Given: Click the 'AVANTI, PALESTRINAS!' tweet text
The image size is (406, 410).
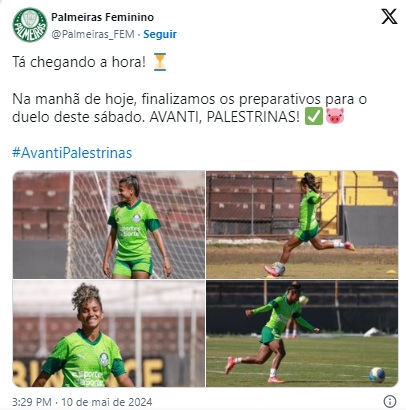Looking at the screenshot, I should [225, 117].
